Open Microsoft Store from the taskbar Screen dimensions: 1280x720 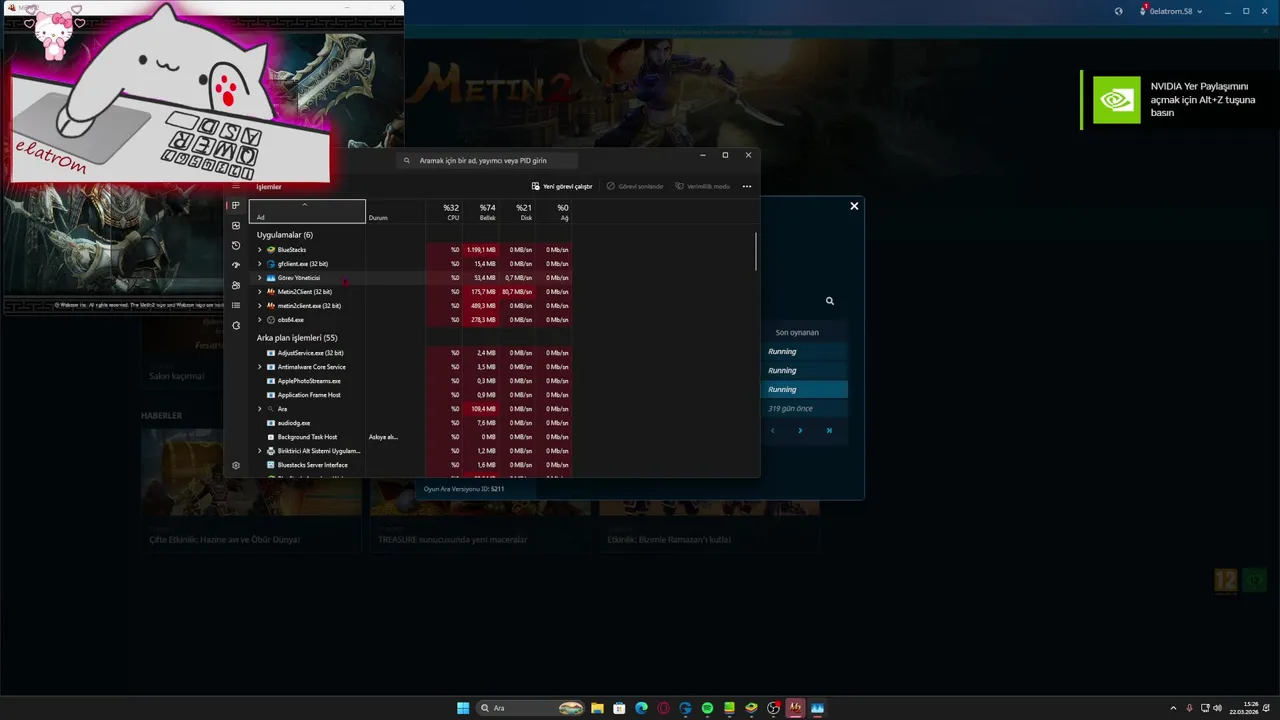tap(619, 708)
